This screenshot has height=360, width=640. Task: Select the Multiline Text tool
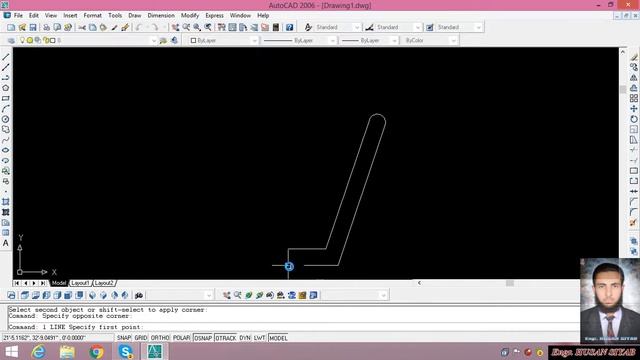[6, 243]
